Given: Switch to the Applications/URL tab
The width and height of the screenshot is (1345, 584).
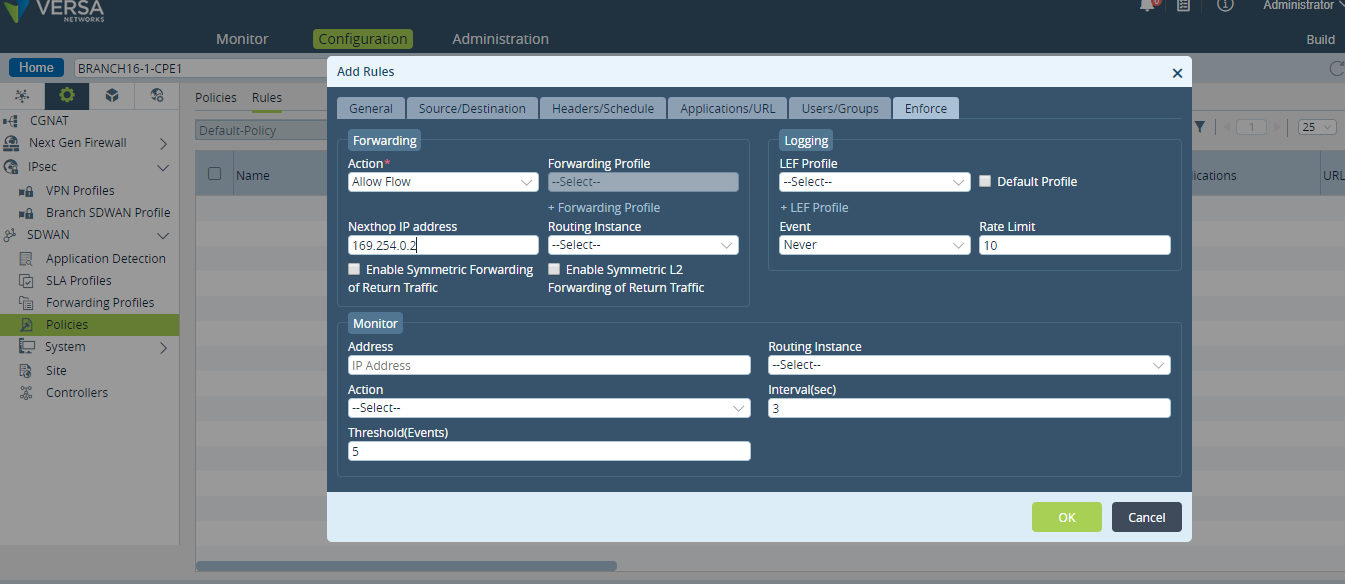Looking at the screenshot, I should click(727, 108).
